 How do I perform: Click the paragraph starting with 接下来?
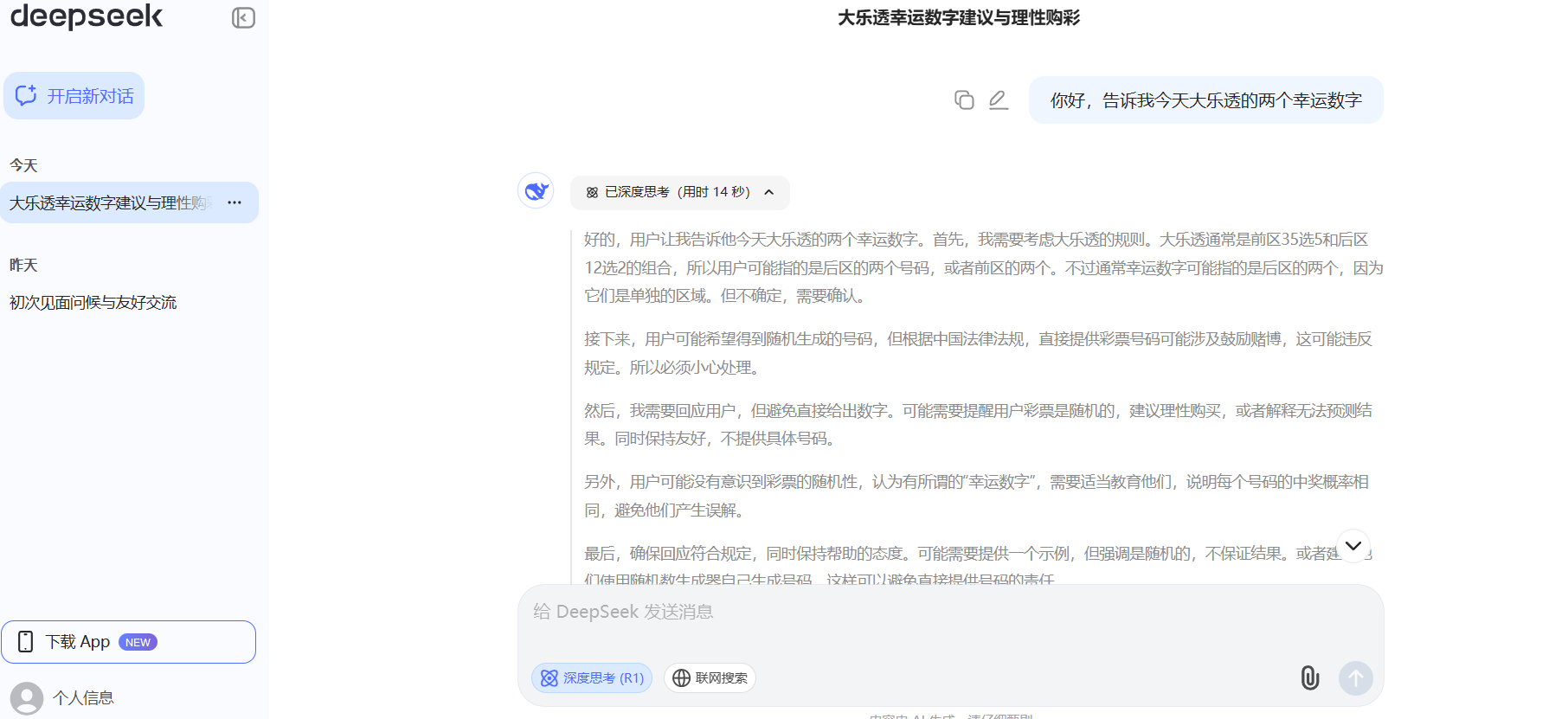click(978, 353)
